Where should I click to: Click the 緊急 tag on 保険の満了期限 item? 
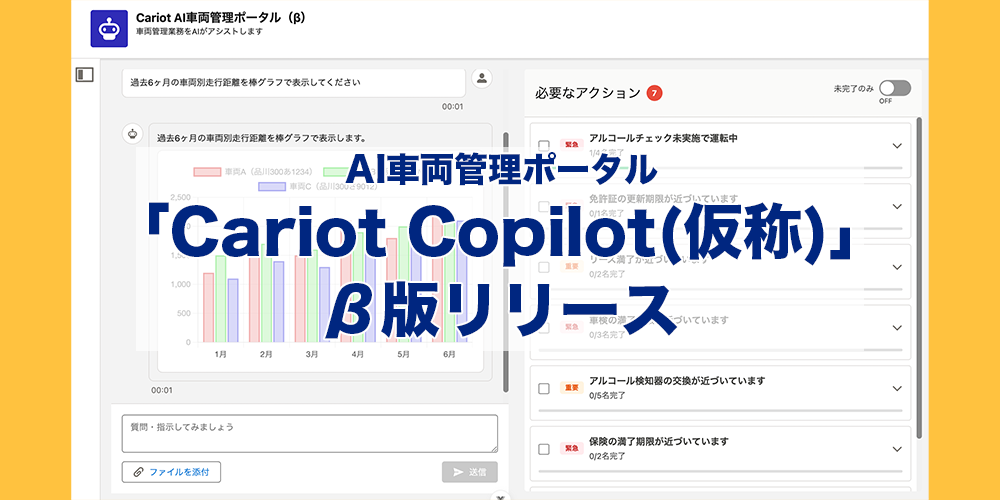[571, 448]
